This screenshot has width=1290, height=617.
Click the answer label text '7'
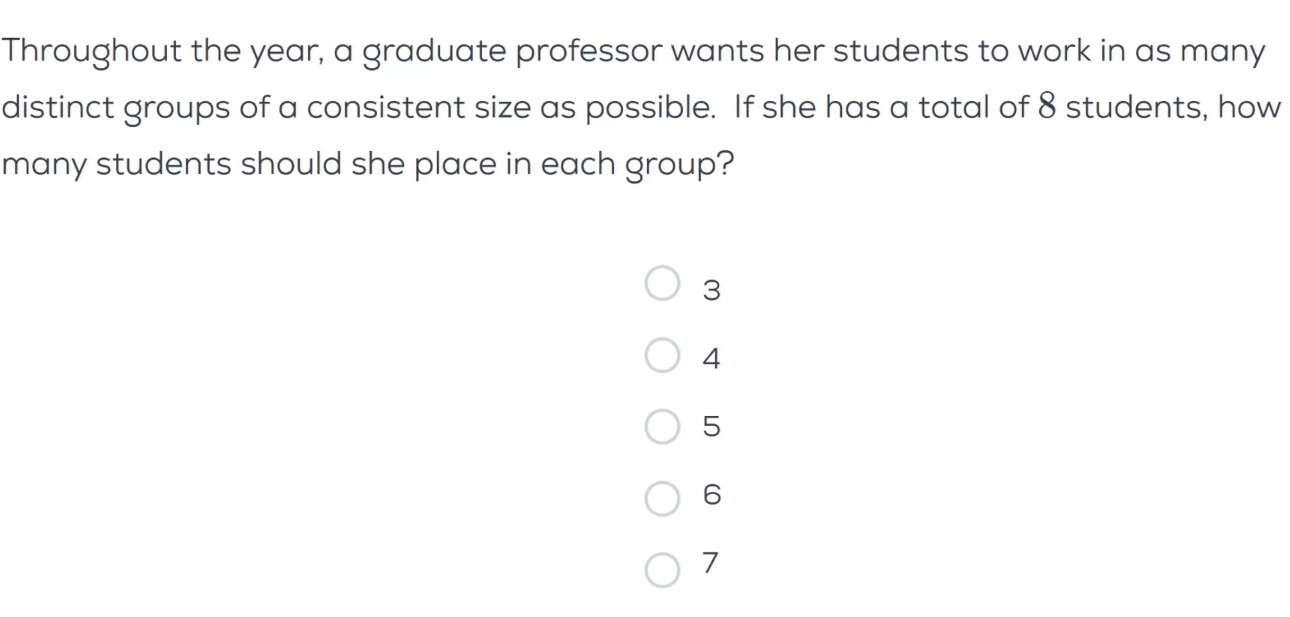pos(711,564)
